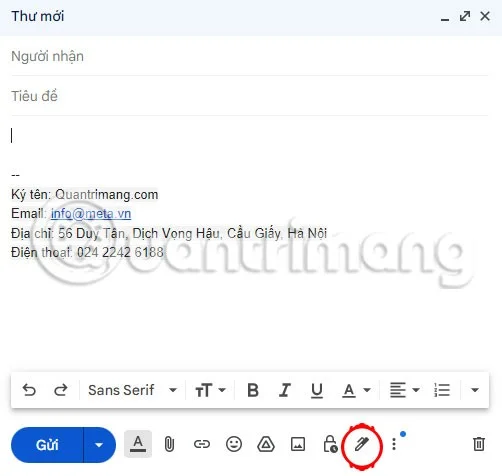Undo the last edit
This screenshot has height=476, width=502.
click(x=29, y=390)
